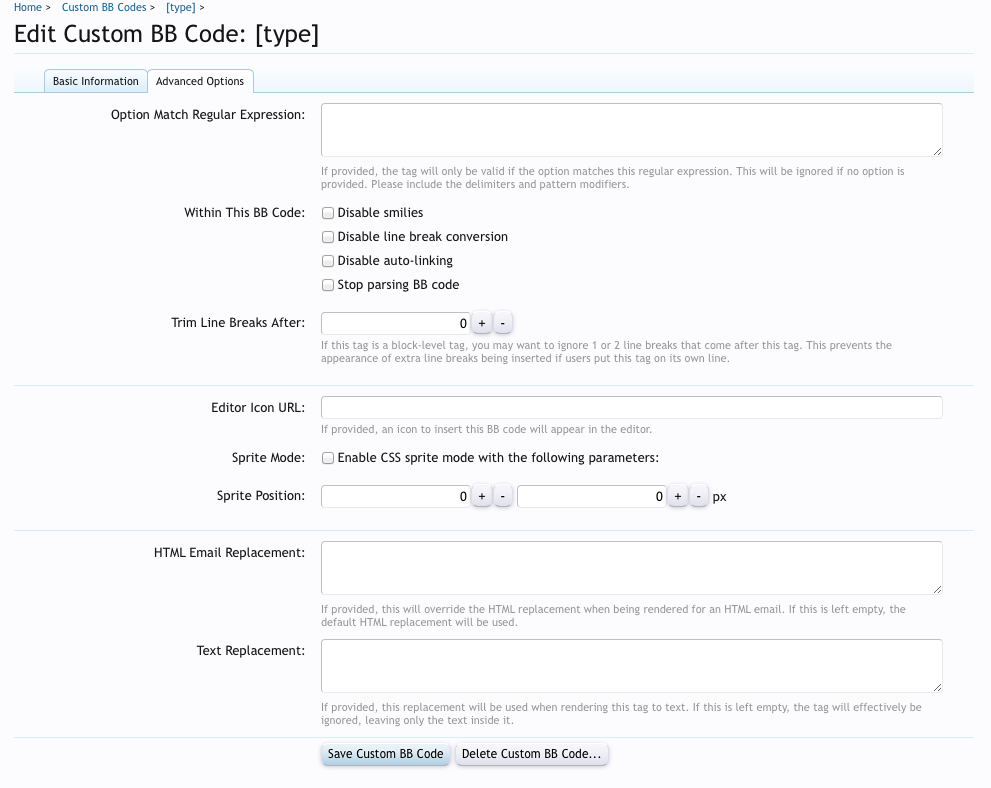The height and width of the screenshot is (788, 991).
Task: Click Delete Custom BB Code button
Action: (x=531, y=754)
